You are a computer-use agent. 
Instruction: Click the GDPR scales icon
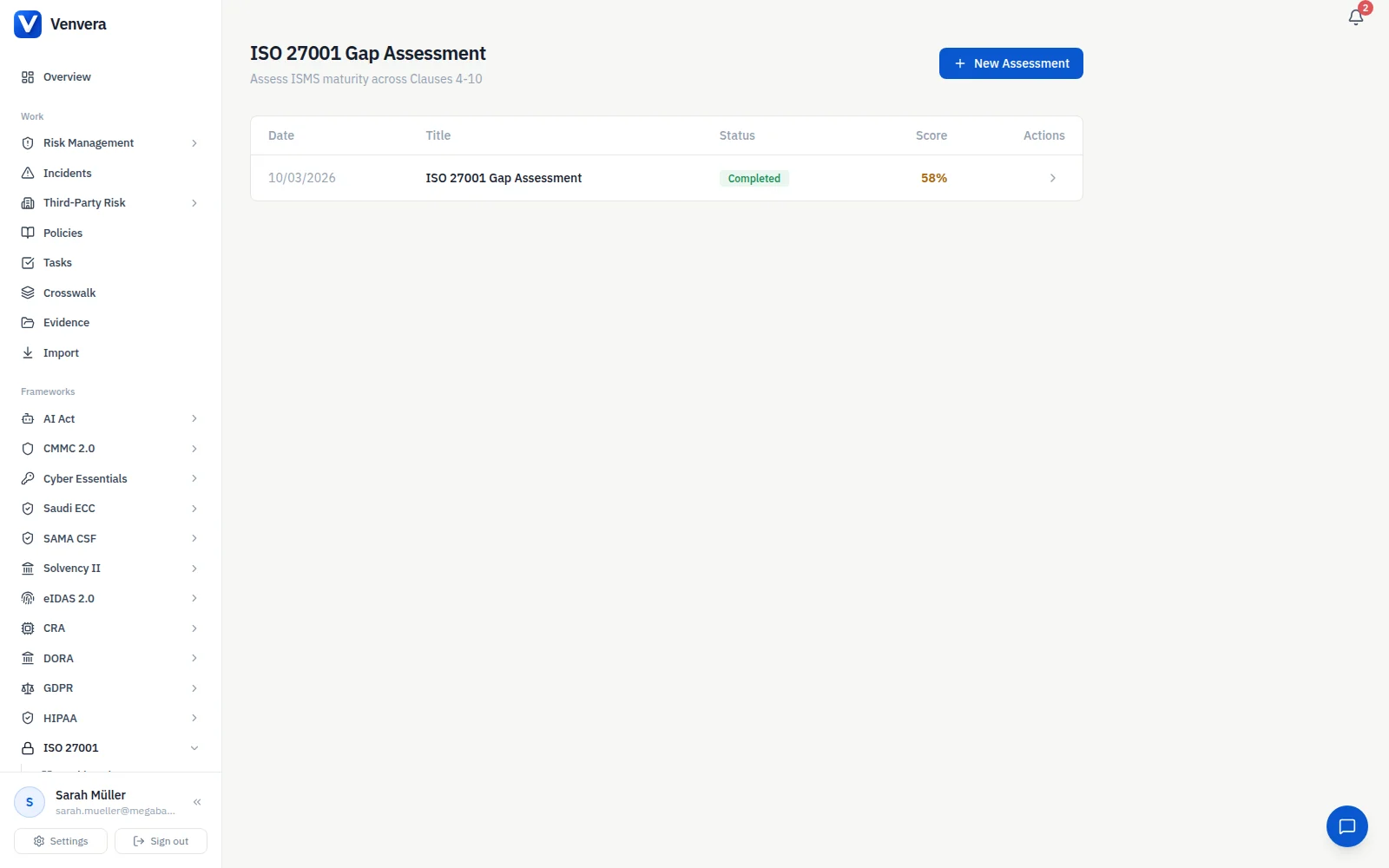click(28, 688)
